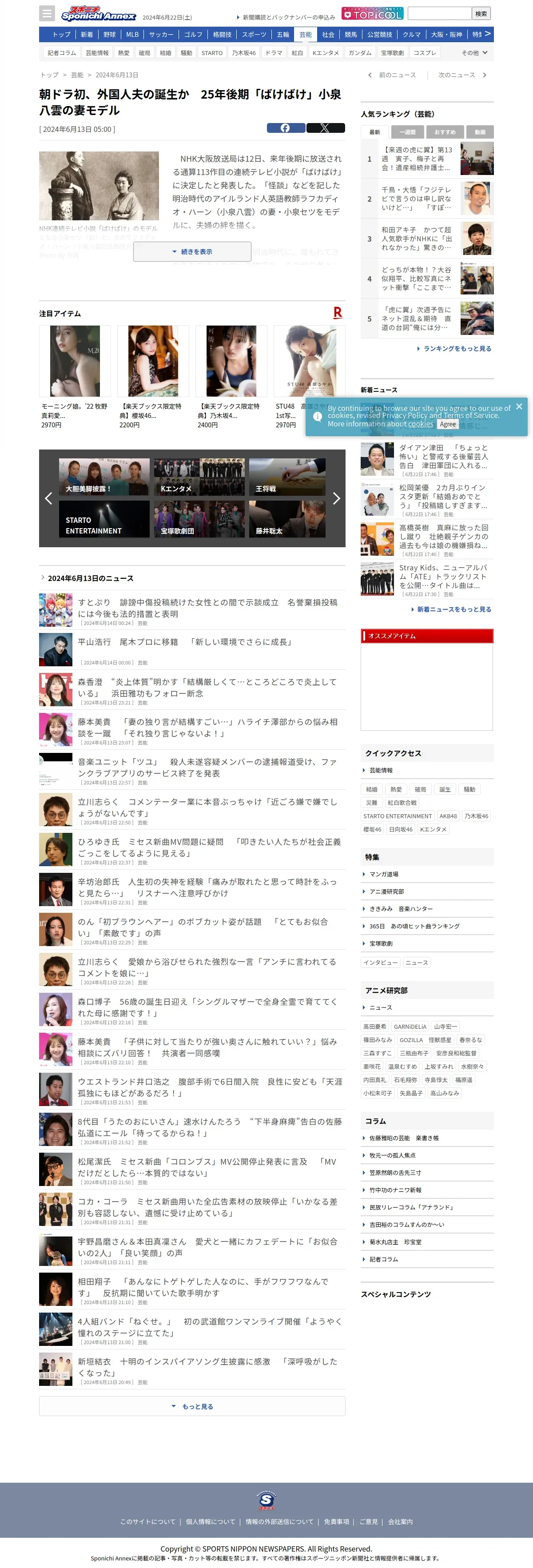
Task: Open 宝塚歌劇団 carousel thumbnail
Action: click(199, 519)
